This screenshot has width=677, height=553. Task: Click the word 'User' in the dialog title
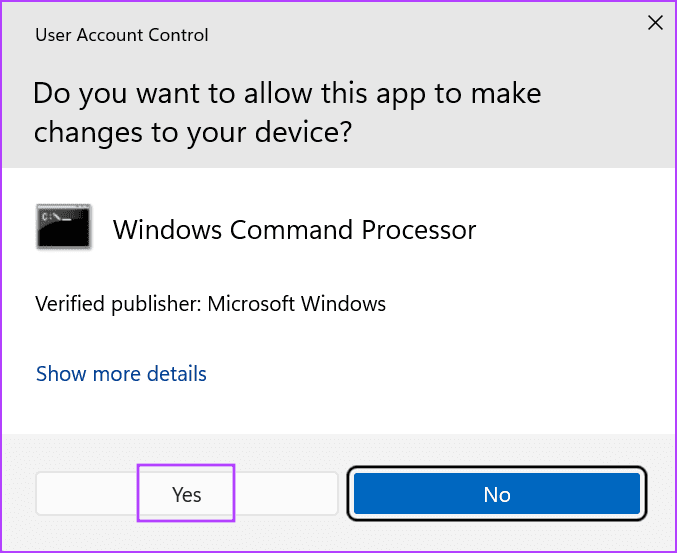tap(53, 35)
